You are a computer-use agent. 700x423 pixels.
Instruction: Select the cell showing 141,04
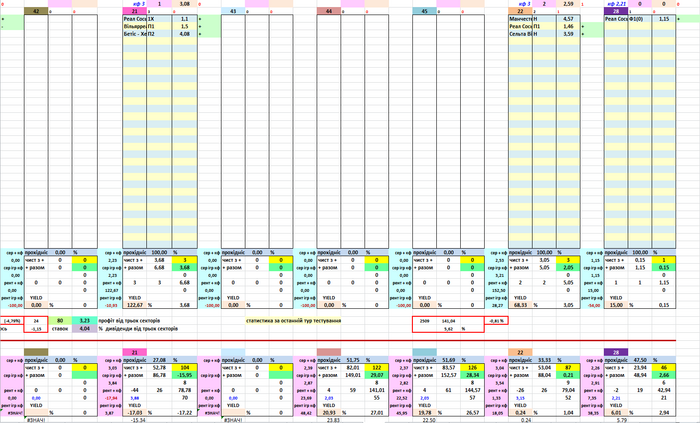[448, 321]
